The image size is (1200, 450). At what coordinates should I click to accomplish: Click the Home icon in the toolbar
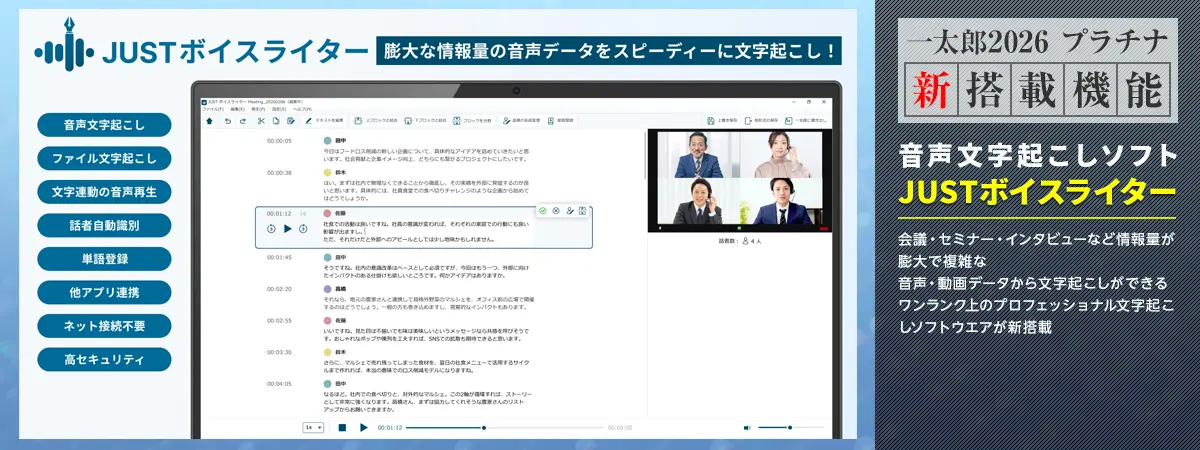tap(209, 121)
